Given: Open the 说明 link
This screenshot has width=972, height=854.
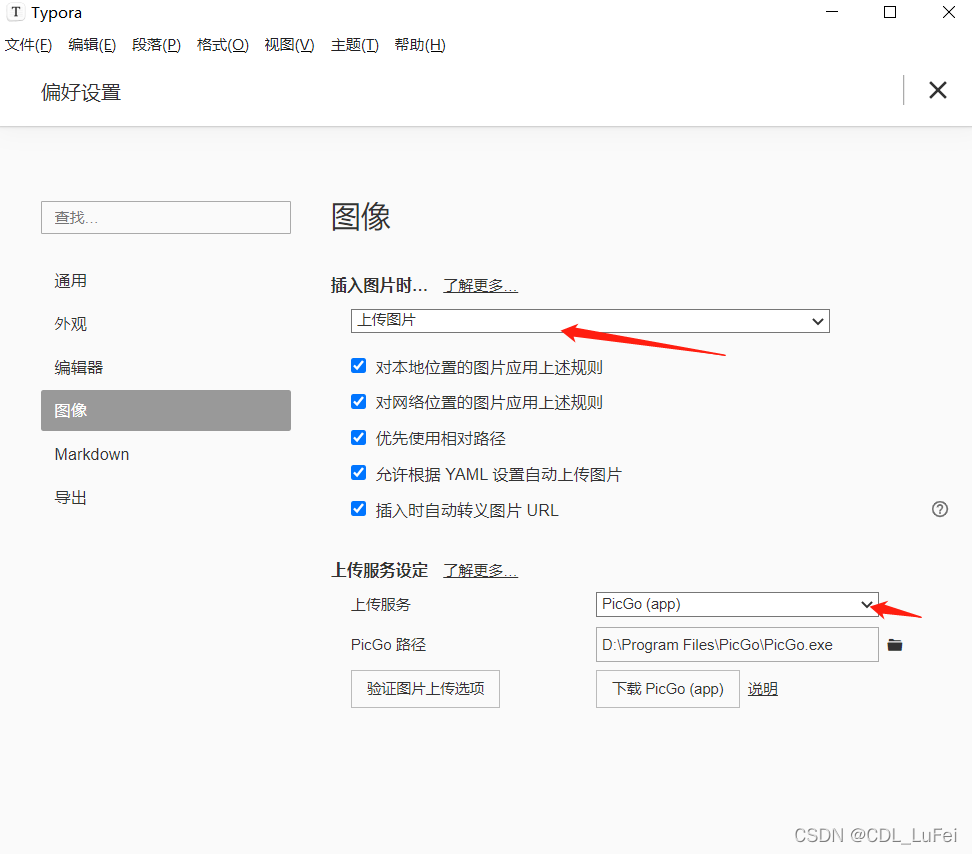Looking at the screenshot, I should coord(762,689).
